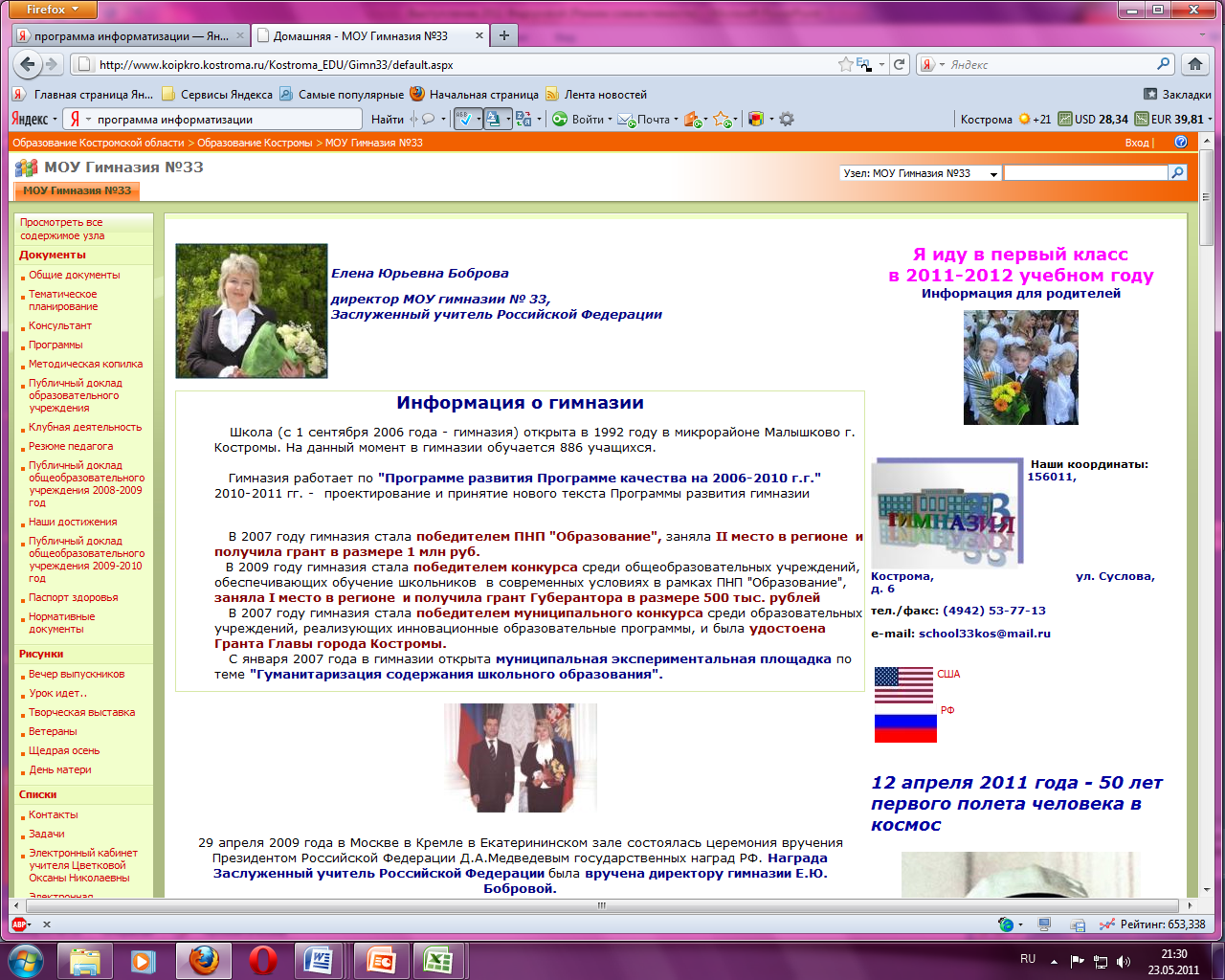1225x980 pixels.
Task: Click the first-graders photo thumbnail
Action: click(1021, 367)
